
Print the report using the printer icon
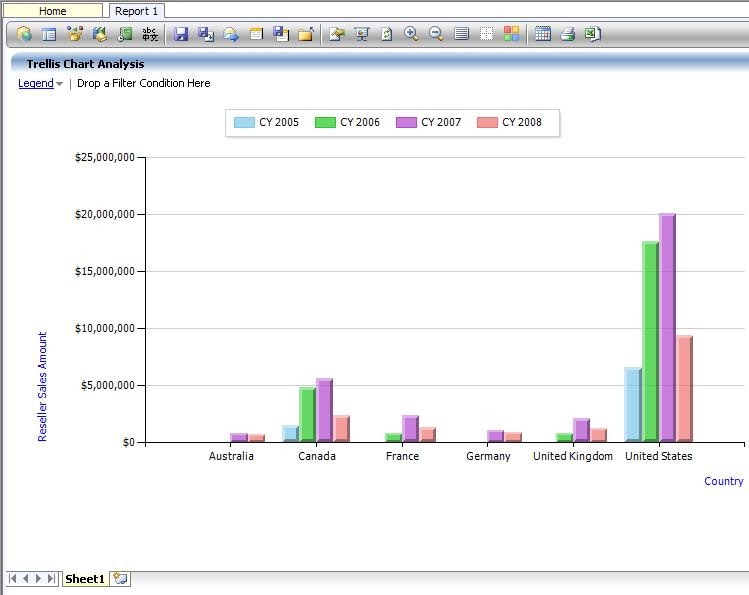pyautogui.click(x=567, y=34)
